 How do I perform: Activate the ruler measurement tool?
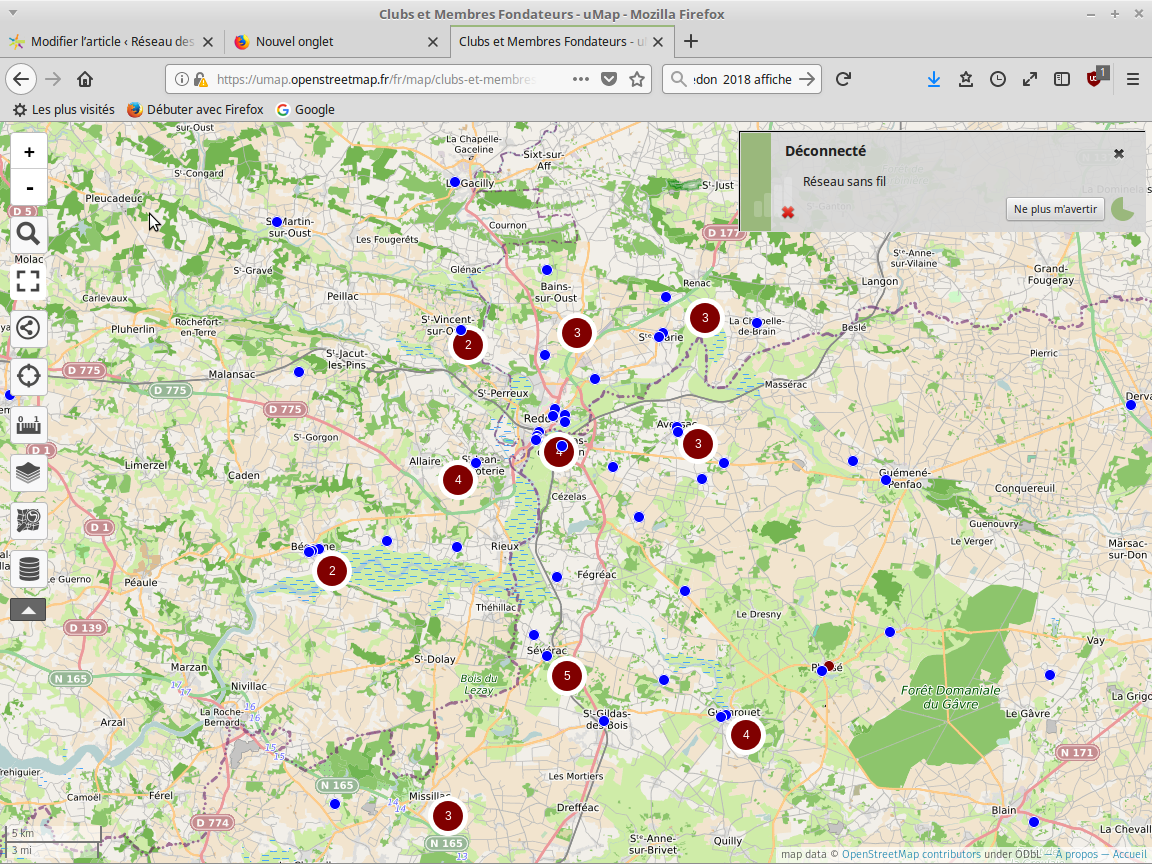click(29, 424)
